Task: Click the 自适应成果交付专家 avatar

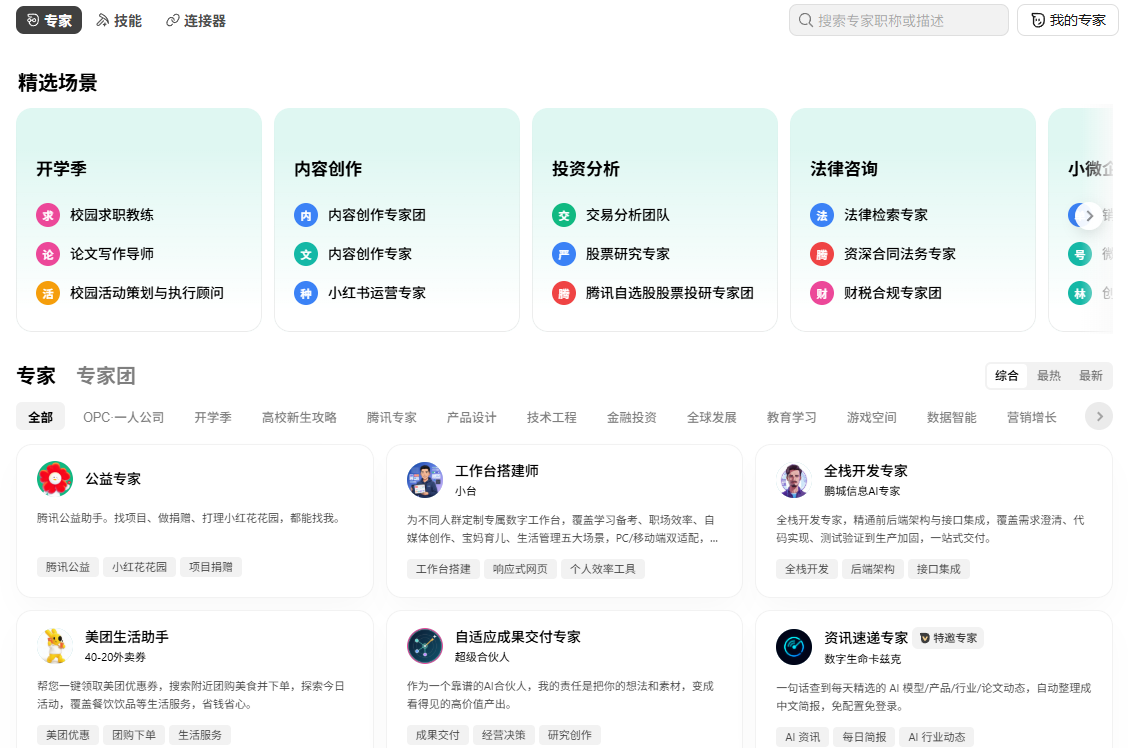Action: pos(425,646)
